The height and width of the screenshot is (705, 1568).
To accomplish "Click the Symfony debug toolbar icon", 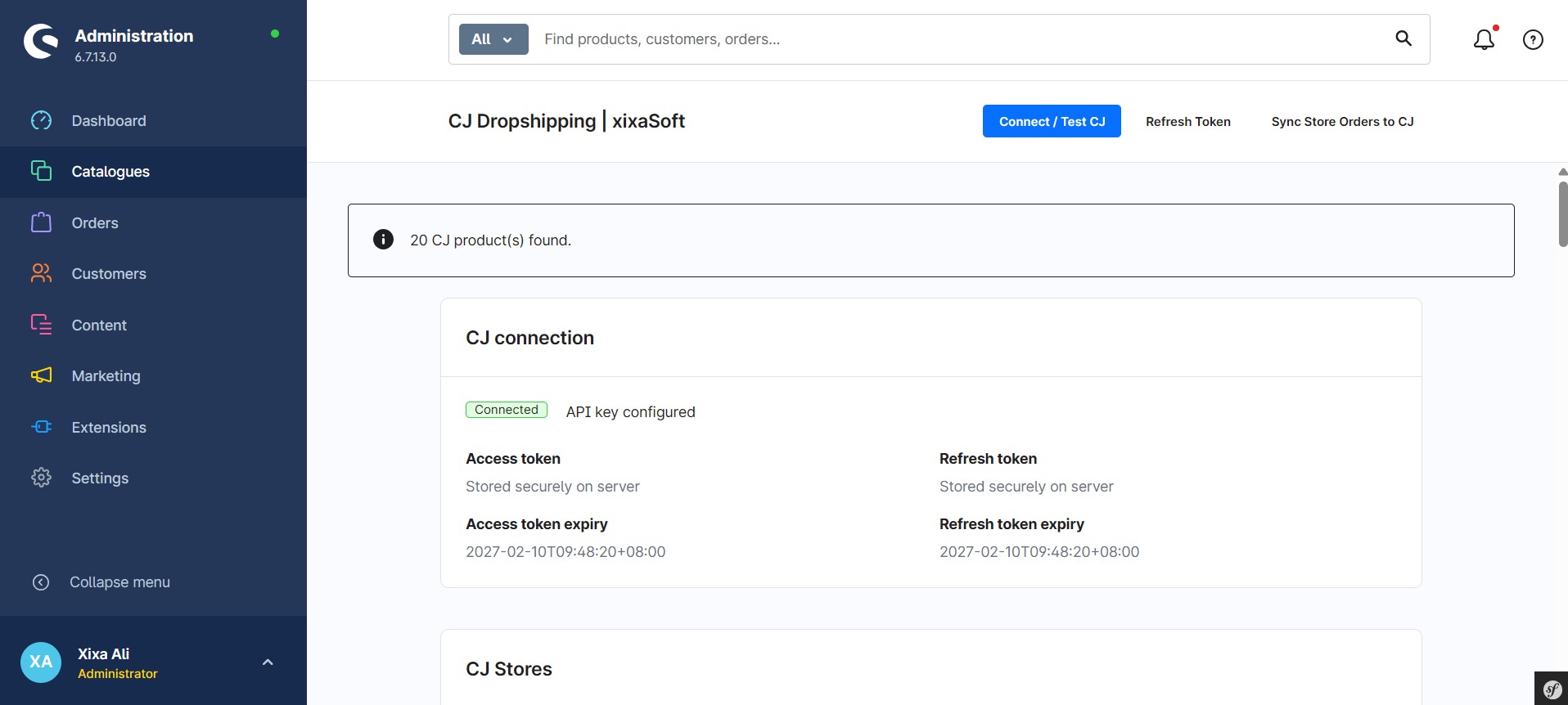I will (1552, 689).
